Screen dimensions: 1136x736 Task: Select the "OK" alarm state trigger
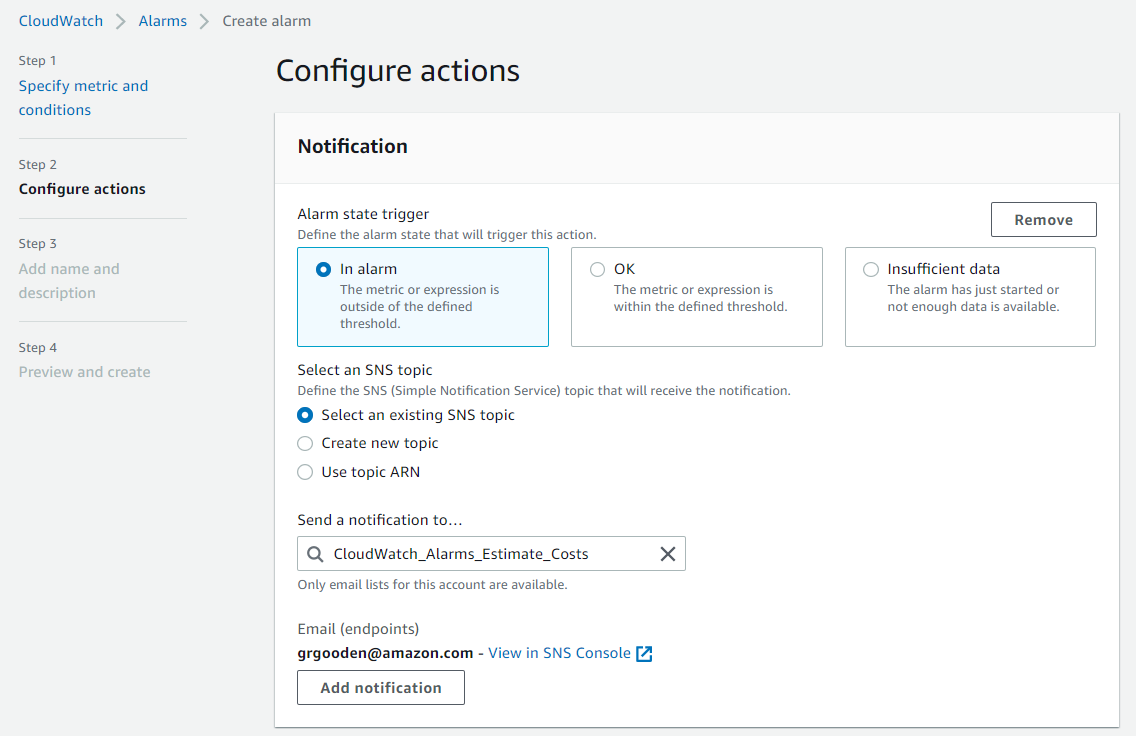595,268
